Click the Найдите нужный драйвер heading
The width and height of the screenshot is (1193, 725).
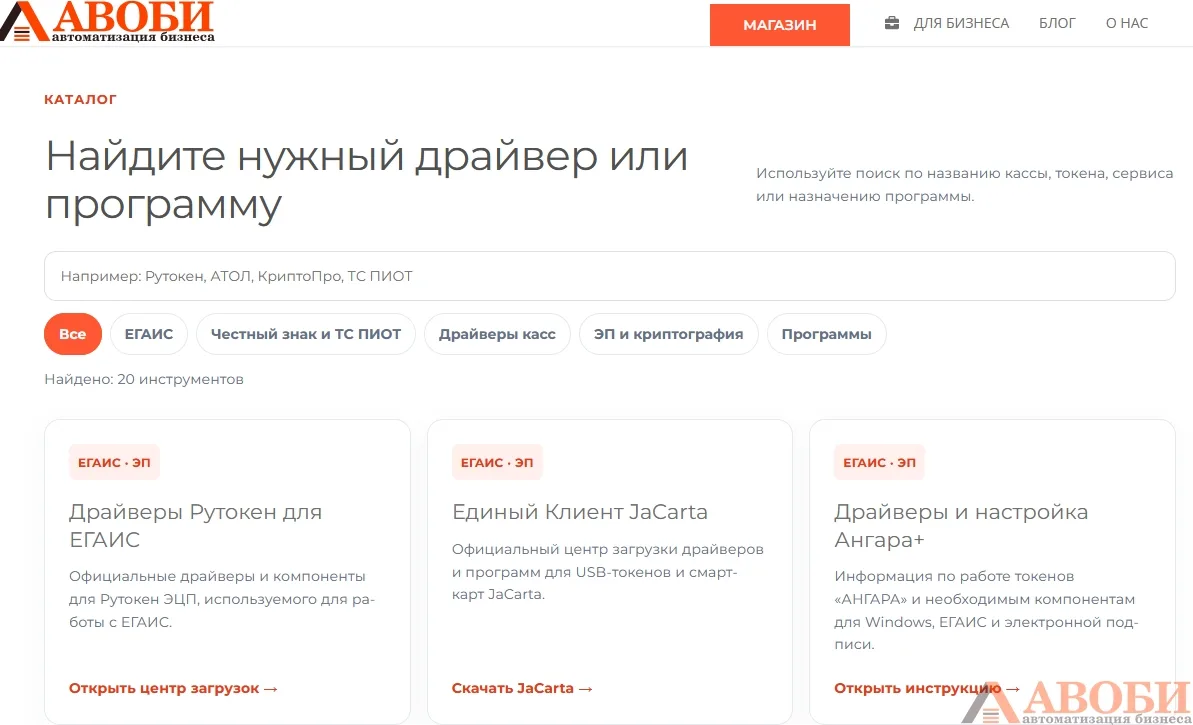tap(367, 180)
